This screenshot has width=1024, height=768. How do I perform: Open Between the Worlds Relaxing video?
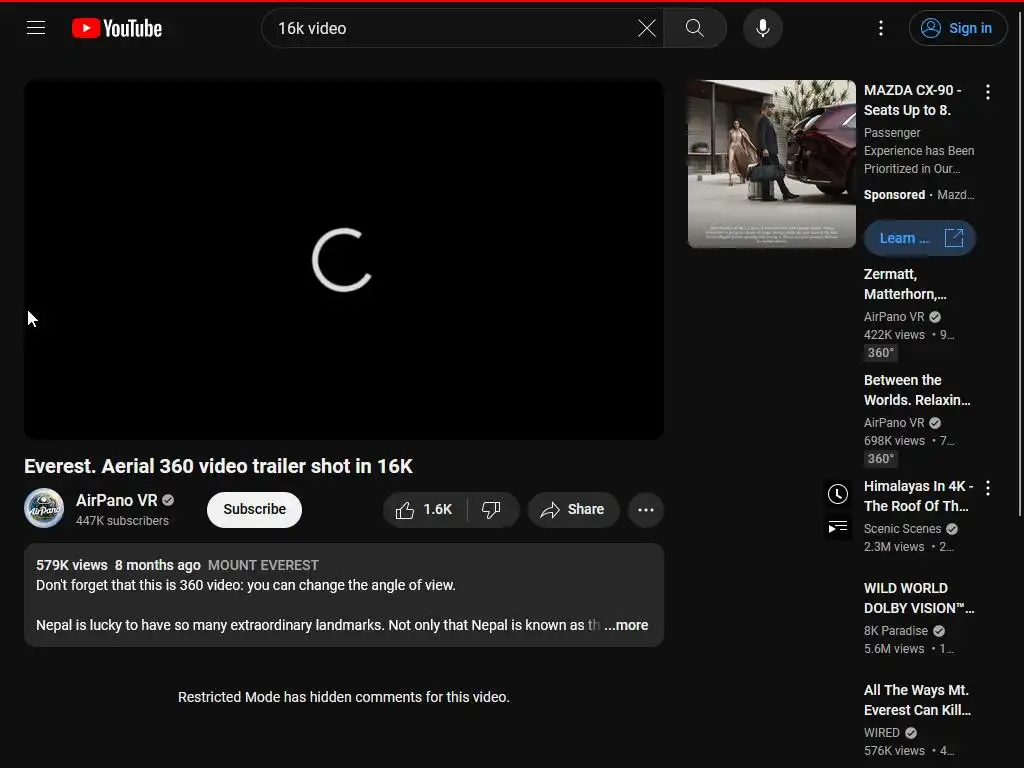point(917,390)
